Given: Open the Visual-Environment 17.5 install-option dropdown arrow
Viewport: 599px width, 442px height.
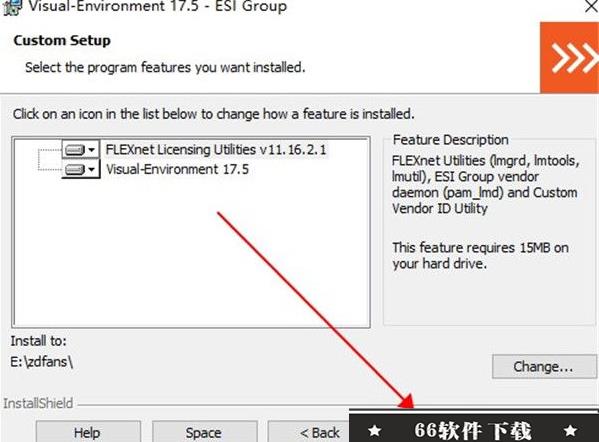Looking at the screenshot, I should pos(92,169).
